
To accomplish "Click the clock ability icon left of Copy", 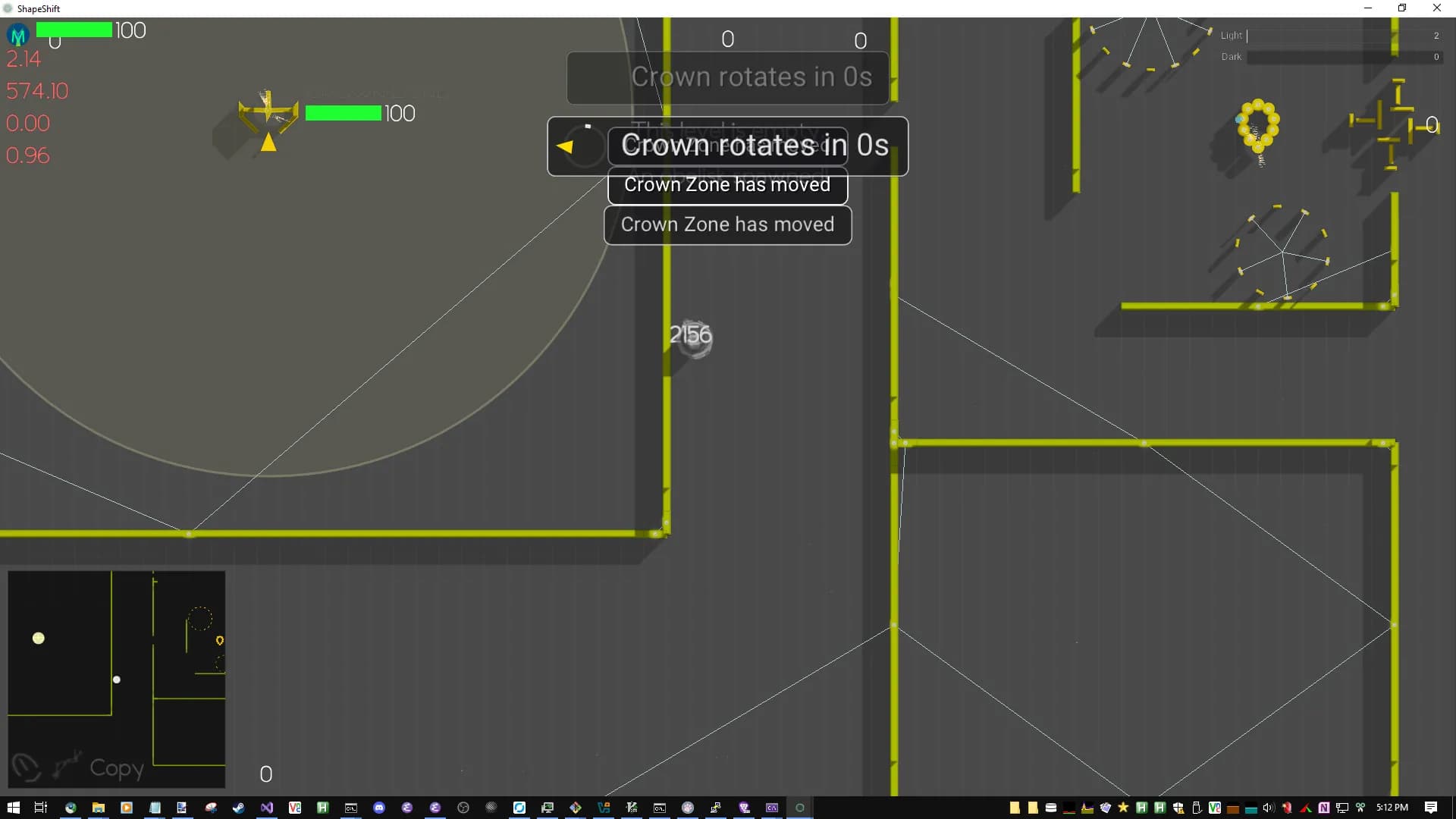I will tap(27, 767).
